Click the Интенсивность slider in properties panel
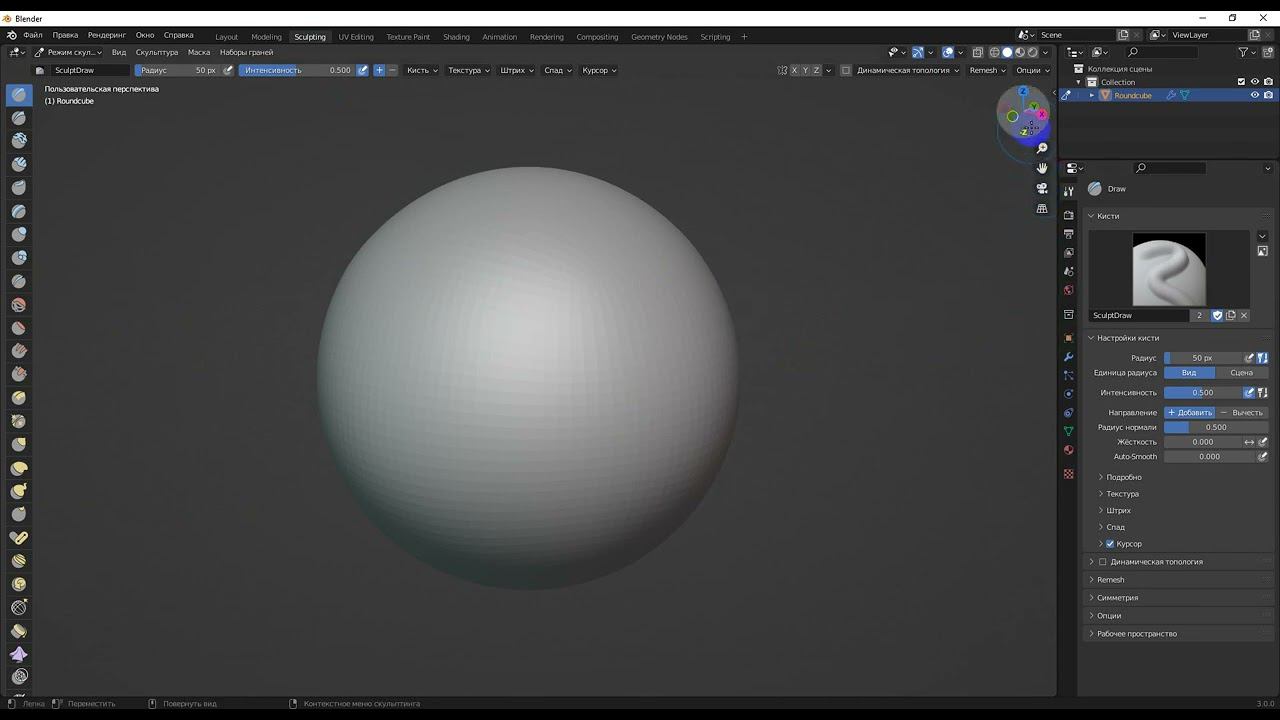 [1203, 392]
